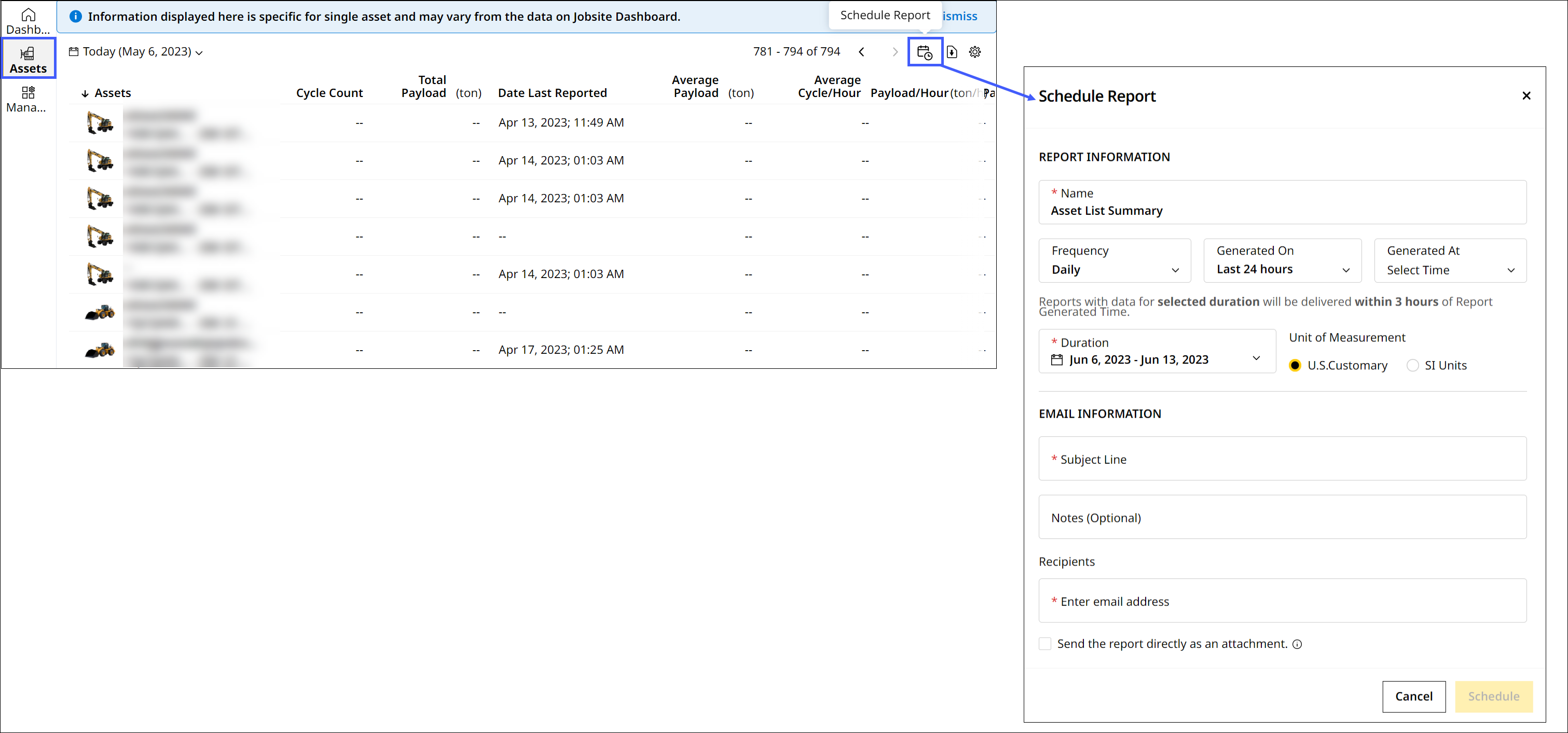Open the settings gear icon
1568x733 pixels.
click(974, 52)
